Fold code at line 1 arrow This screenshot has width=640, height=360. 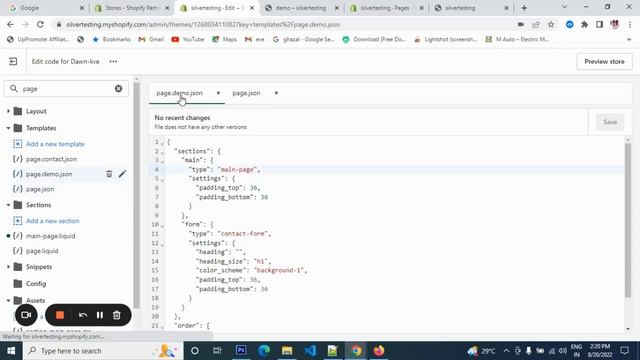click(162, 143)
